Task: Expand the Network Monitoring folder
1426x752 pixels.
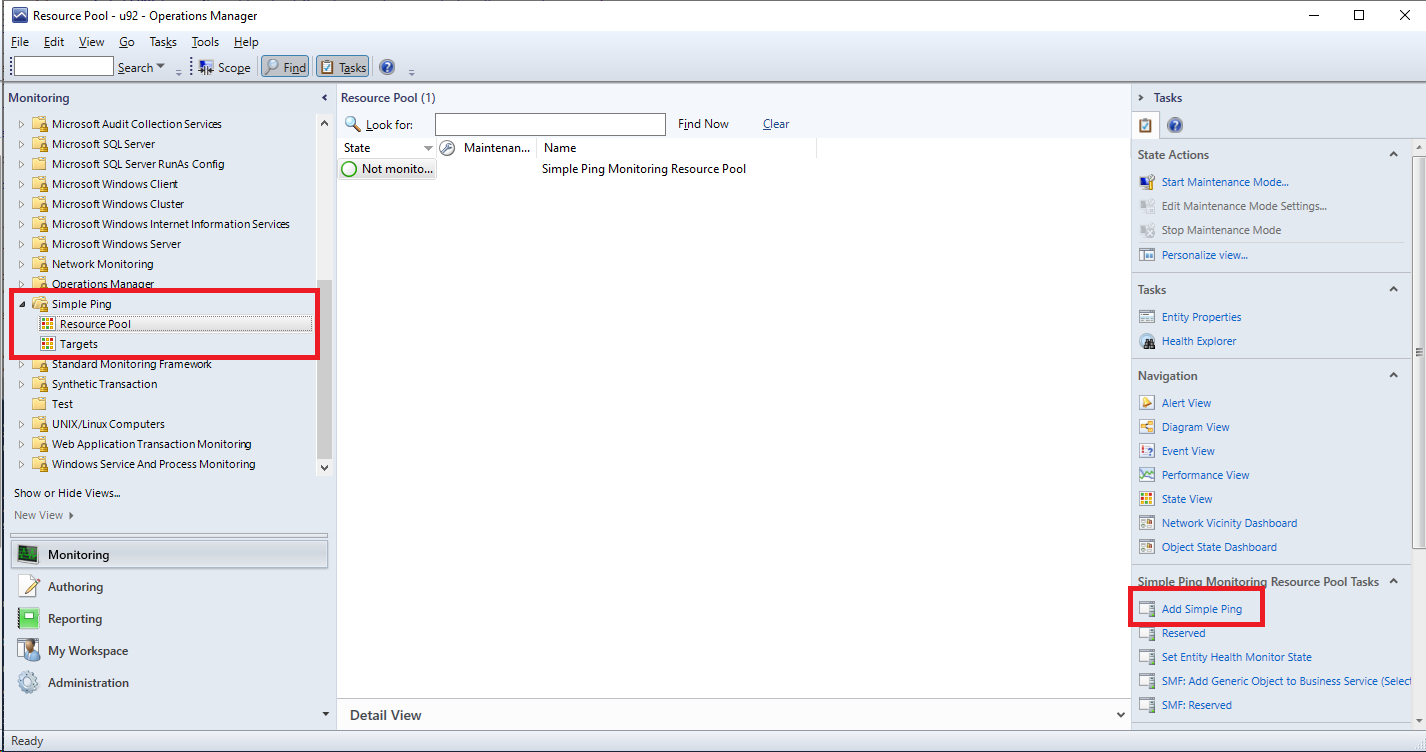Action: click(22, 264)
